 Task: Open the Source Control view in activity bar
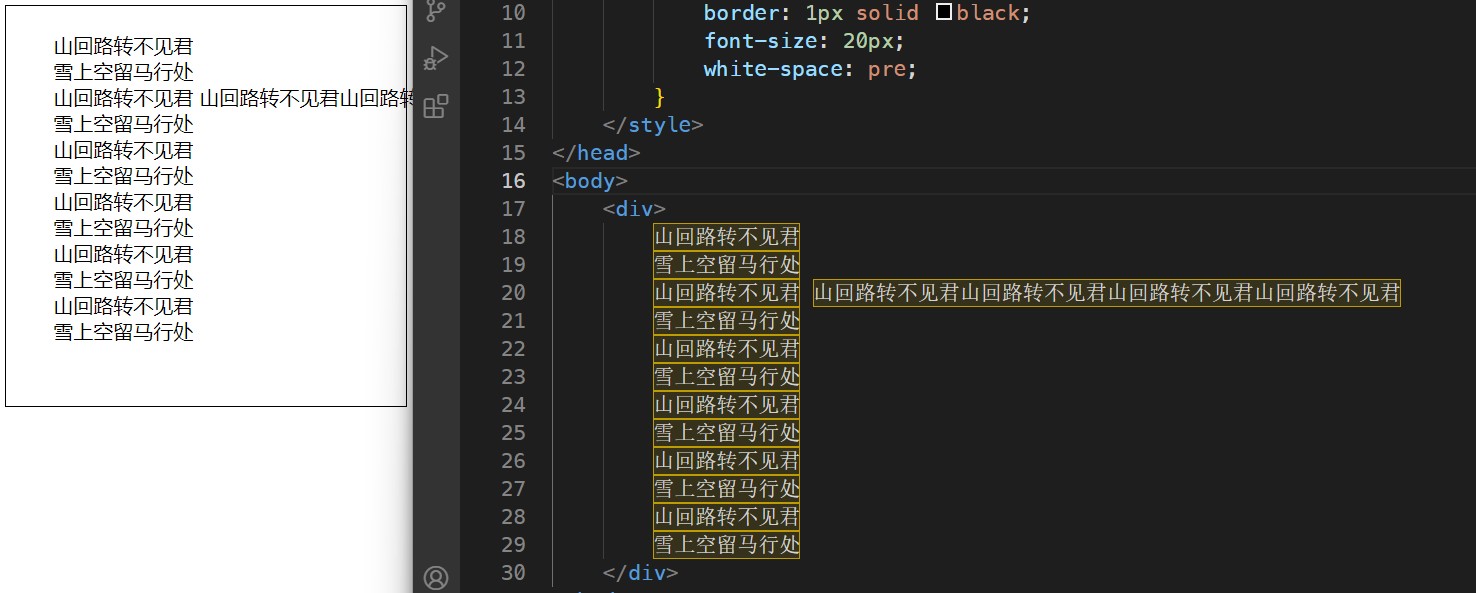[x=436, y=10]
